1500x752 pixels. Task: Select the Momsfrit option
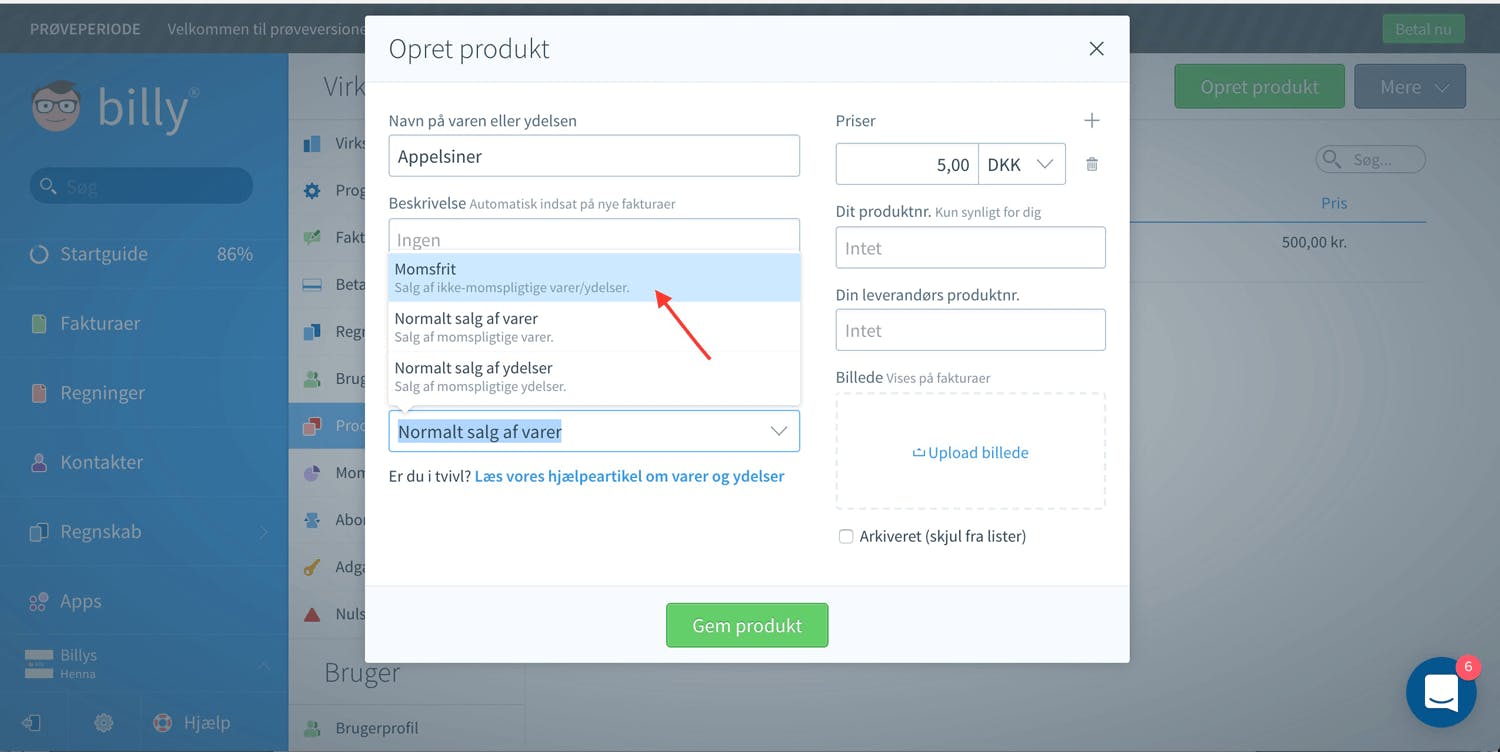[x=594, y=277]
